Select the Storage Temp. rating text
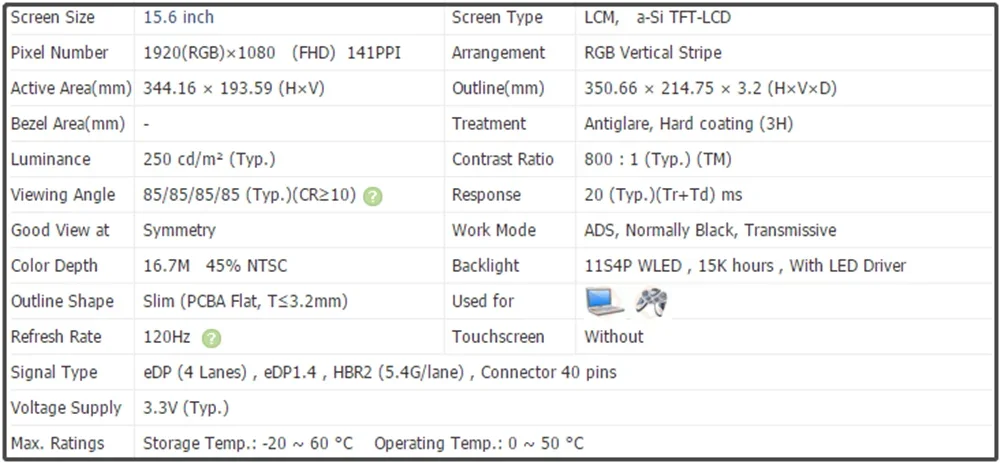This screenshot has width=1000, height=463. coord(248,443)
